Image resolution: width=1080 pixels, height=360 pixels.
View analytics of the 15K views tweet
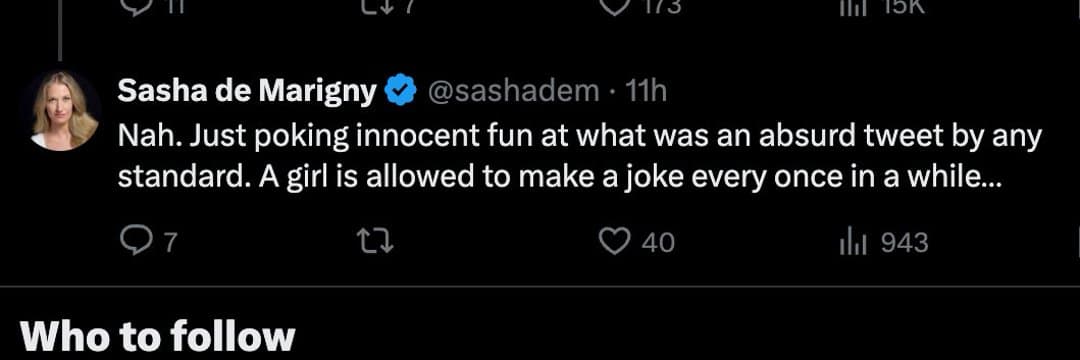[x=851, y=6]
